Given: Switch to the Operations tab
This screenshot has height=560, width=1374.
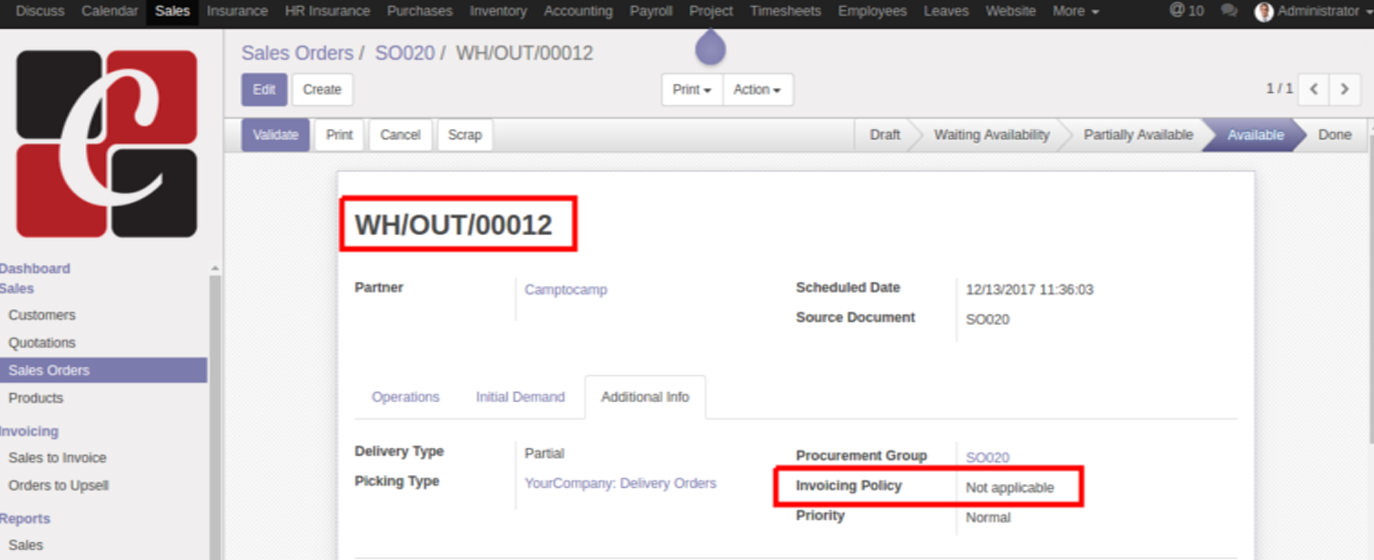Looking at the screenshot, I should (405, 397).
